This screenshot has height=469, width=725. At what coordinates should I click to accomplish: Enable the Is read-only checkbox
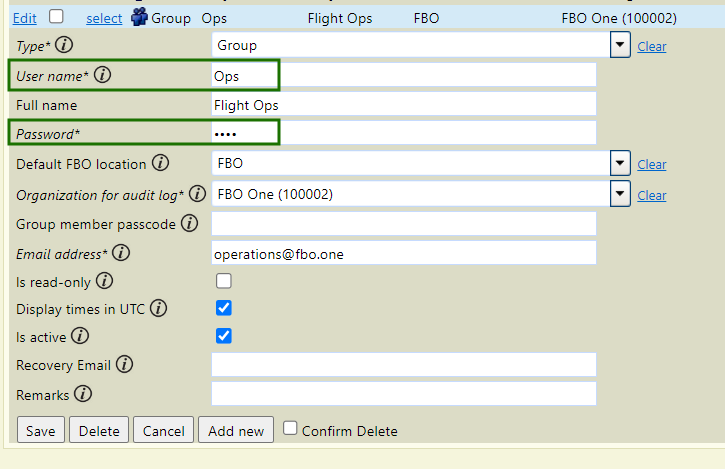pyautogui.click(x=224, y=281)
